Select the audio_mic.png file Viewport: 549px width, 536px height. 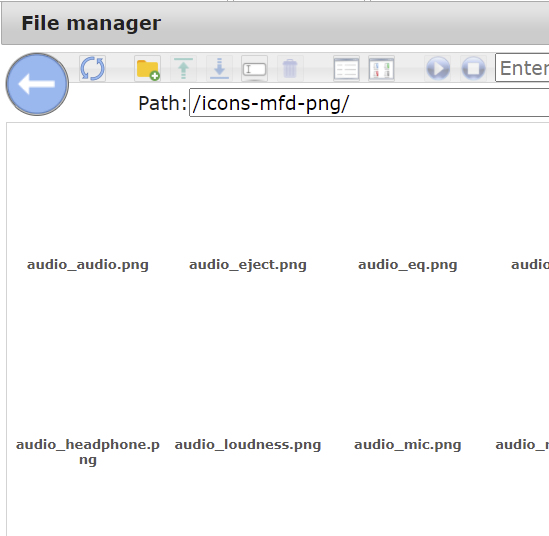[408, 445]
